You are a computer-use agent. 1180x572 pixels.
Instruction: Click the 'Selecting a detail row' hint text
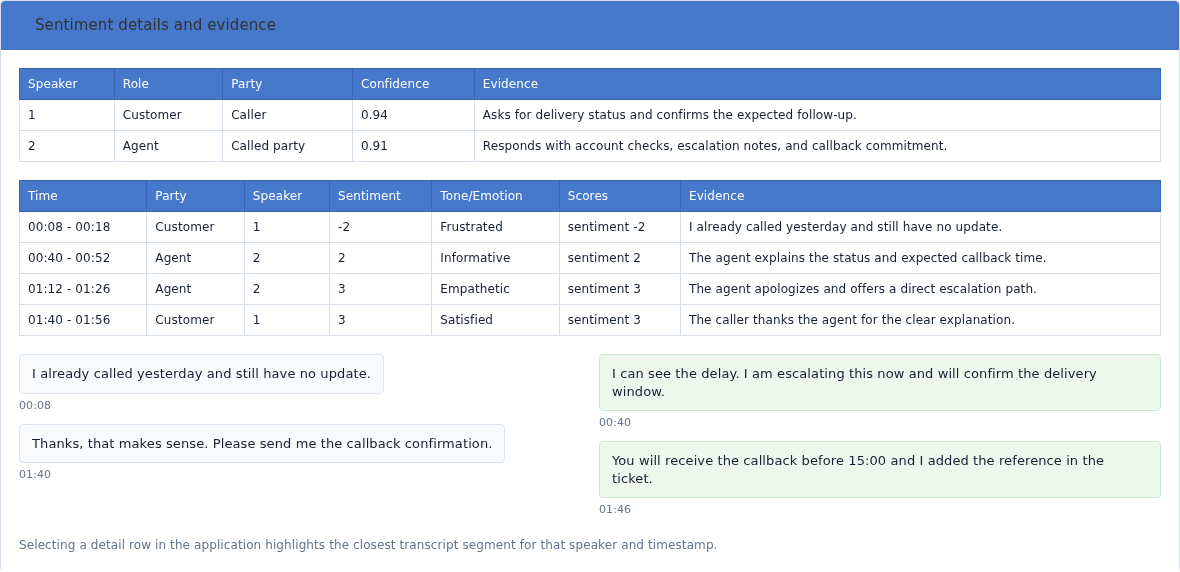pos(368,545)
